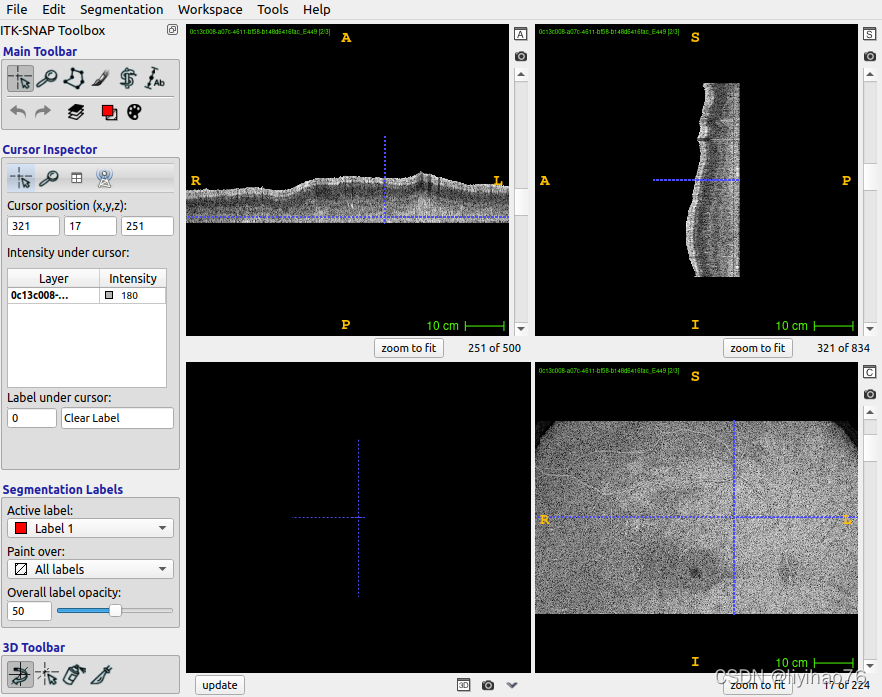
Task: Switch Cursor Inspector to synchronization mode
Action: pyautogui.click(x=104, y=178)
